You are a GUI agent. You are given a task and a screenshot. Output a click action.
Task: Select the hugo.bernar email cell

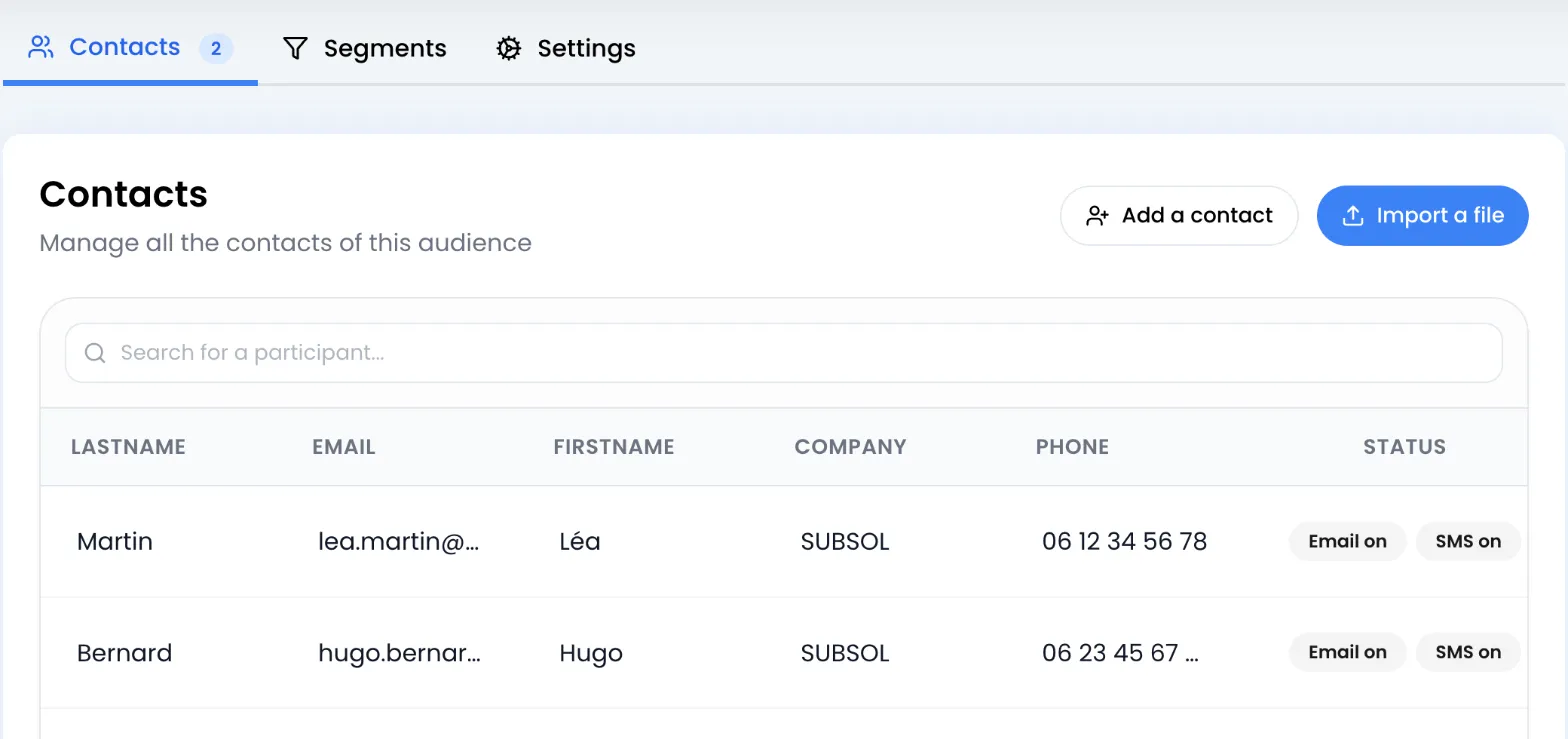pyautogui.click(x=399, y=653)
